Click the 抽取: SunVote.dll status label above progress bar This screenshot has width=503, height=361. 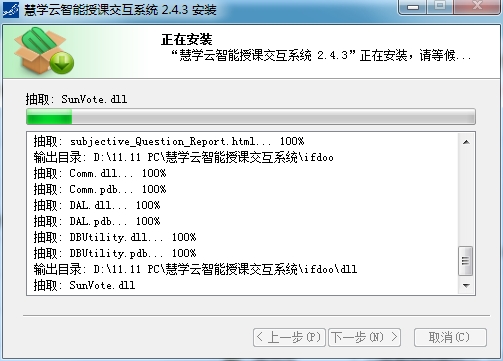point(76,99)
